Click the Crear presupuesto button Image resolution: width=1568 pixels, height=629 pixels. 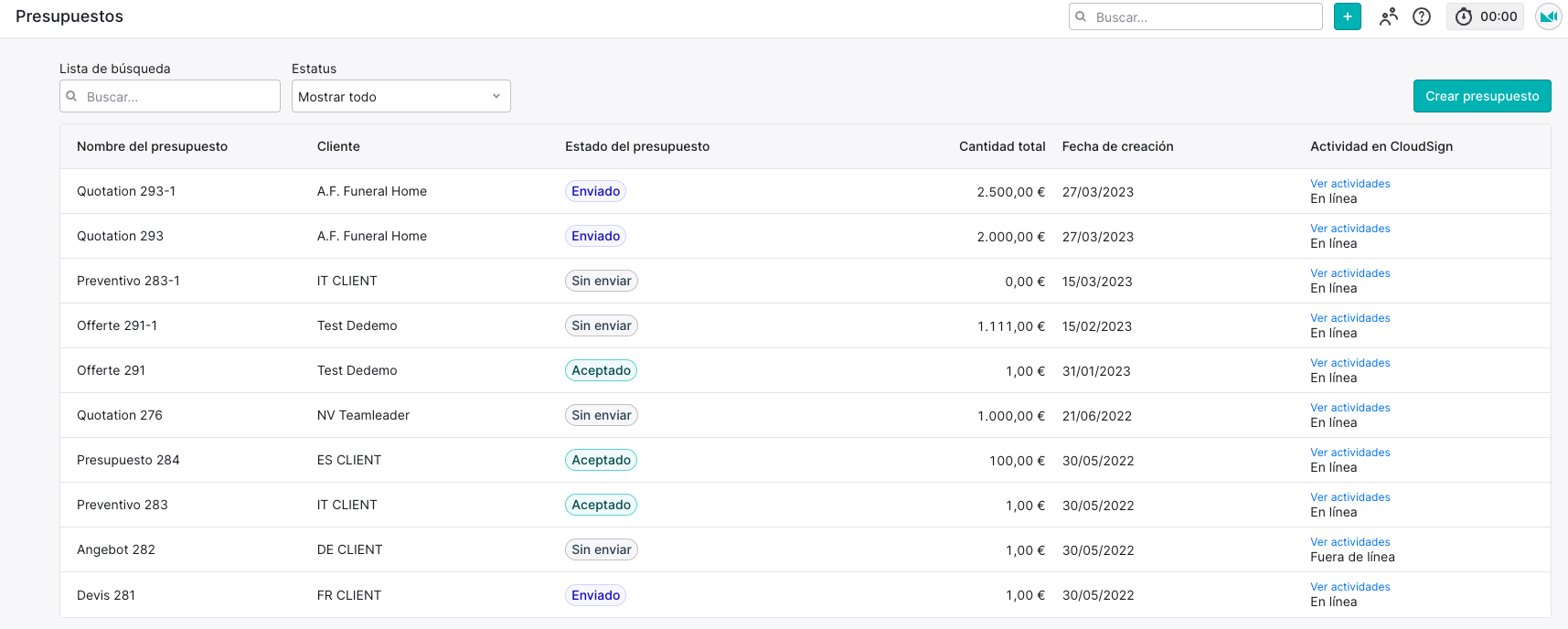pyautogui.click(x=1482, y=96)
